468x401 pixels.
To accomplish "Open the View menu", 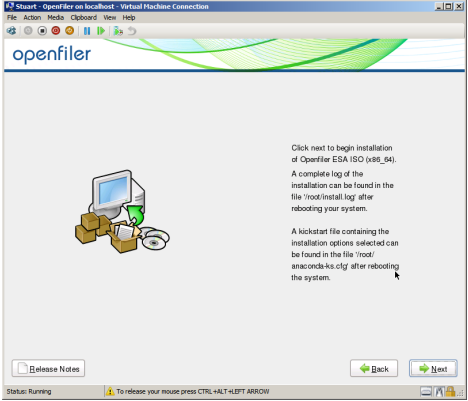I will 110,18.
